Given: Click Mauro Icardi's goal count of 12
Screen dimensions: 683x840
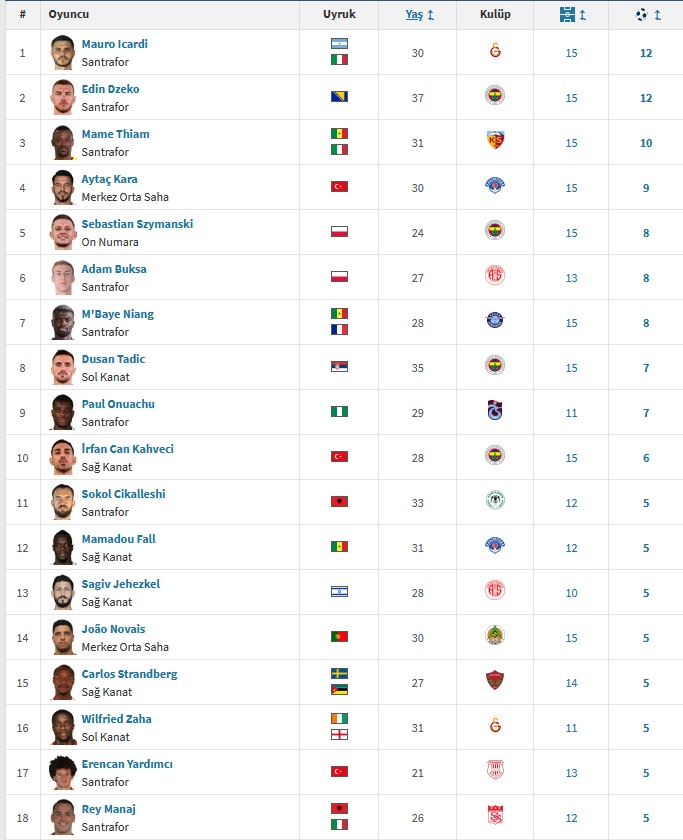Looking at the screenshot, I should (646, 53).
